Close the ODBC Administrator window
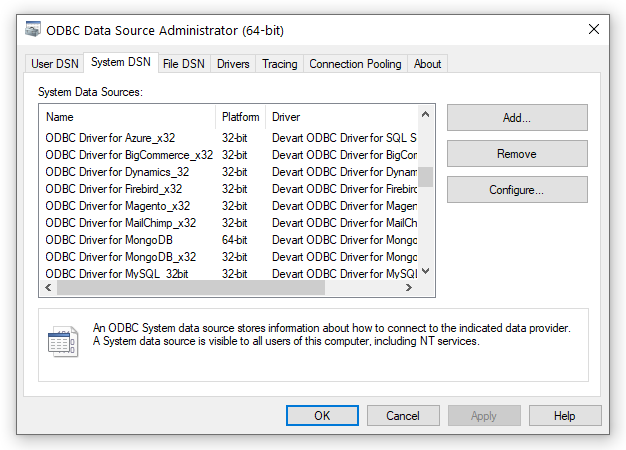Screen dimensions: 626x450 [x=593, y=30]
